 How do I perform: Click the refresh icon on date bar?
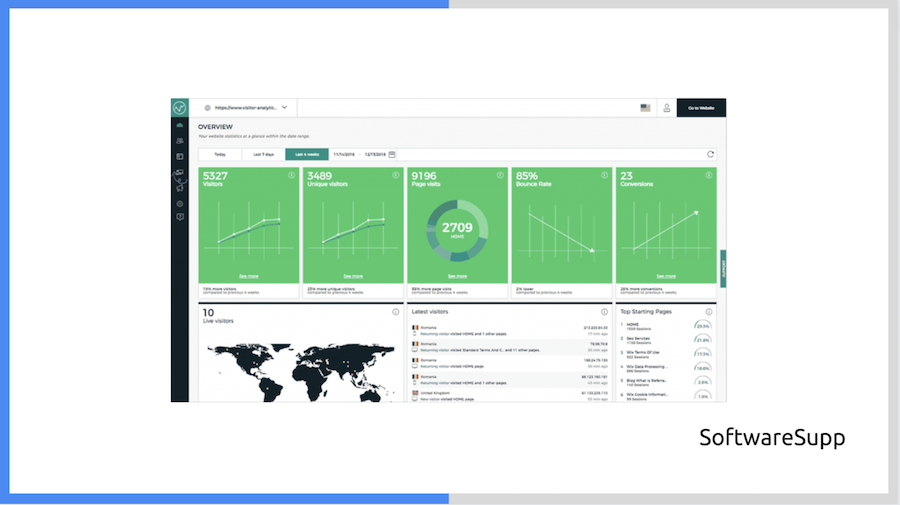pyautogui.click(x=711, y=154)
